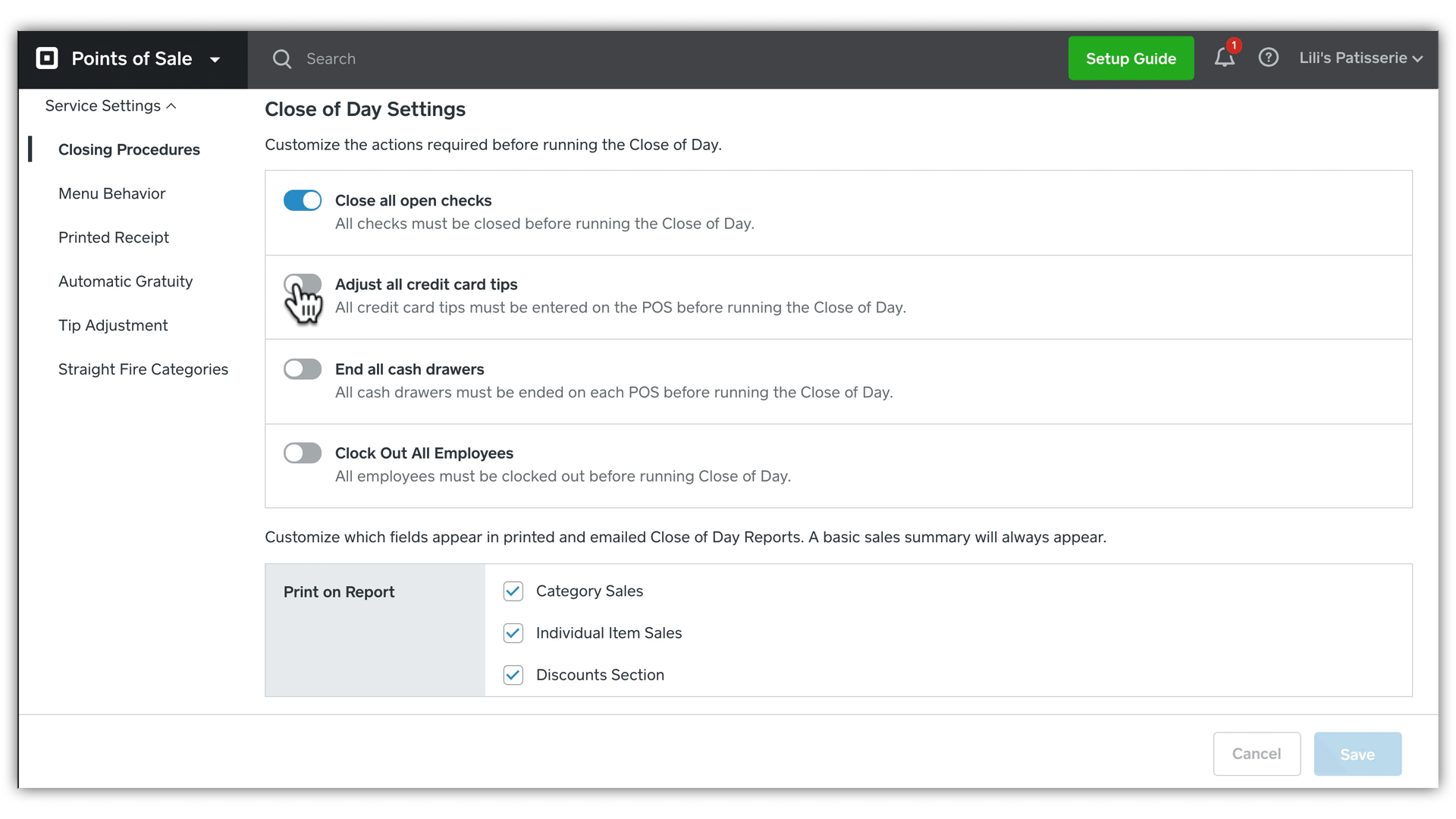Click the Cancel button
Image resolution: width=1456 pixels, height=819 pixels.
1257,754
